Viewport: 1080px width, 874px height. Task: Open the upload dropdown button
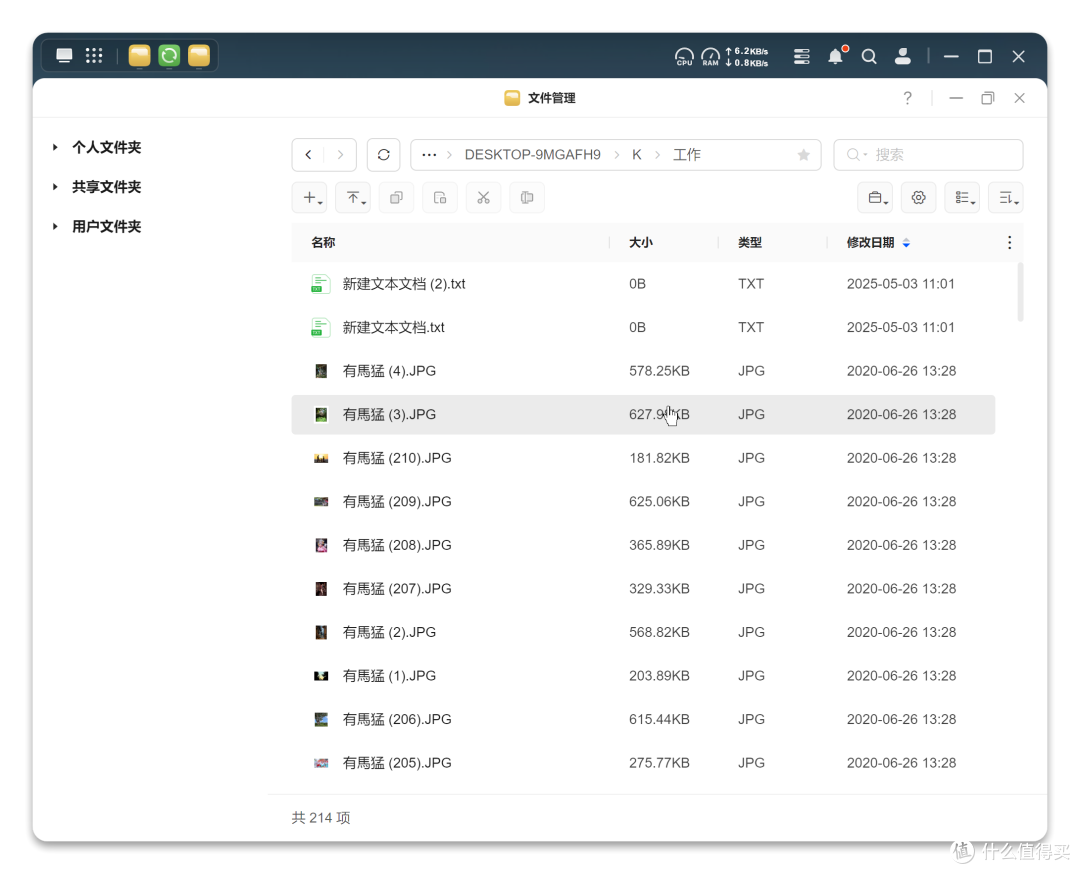tap(353, 198)
